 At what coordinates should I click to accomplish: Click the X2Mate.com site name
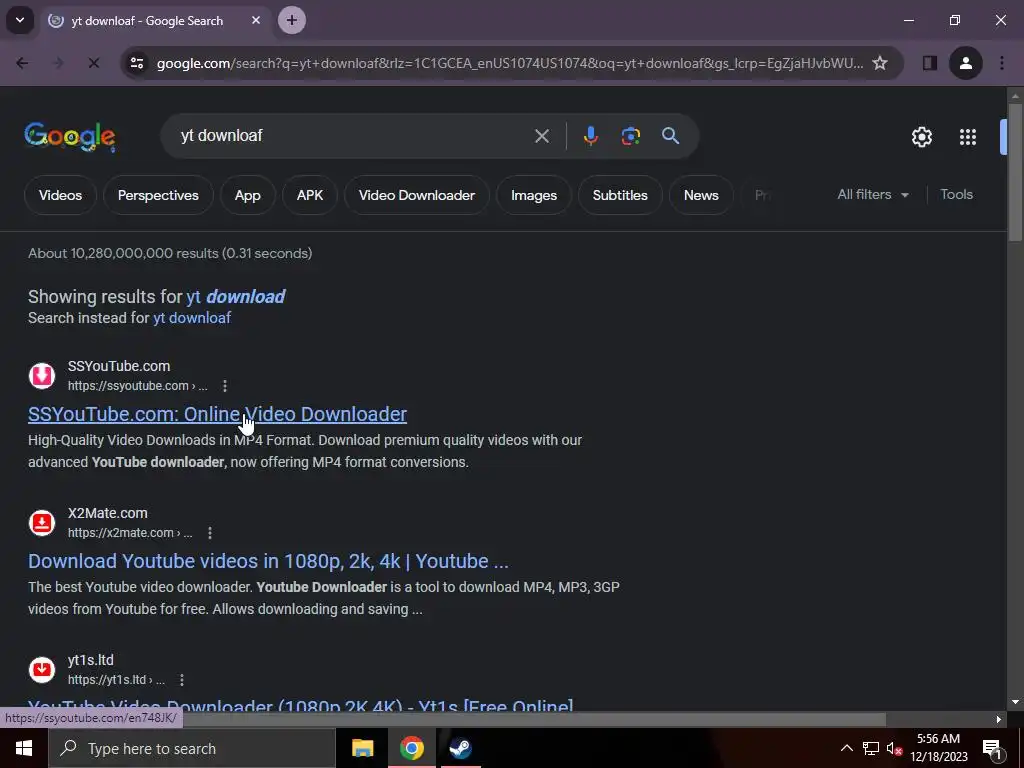(108, 513)
